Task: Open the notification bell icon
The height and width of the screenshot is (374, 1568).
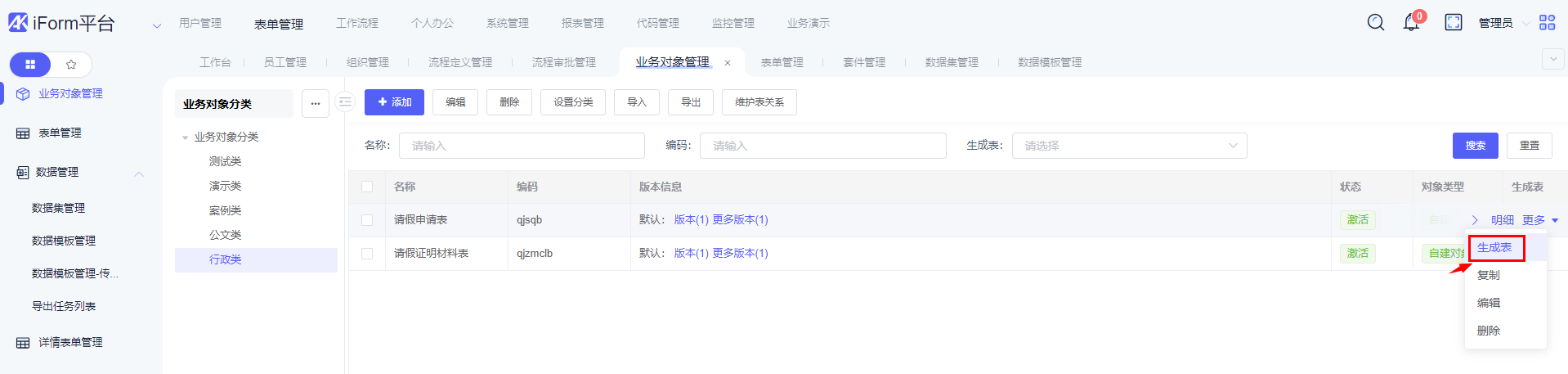Action: tap(1411, 23)
